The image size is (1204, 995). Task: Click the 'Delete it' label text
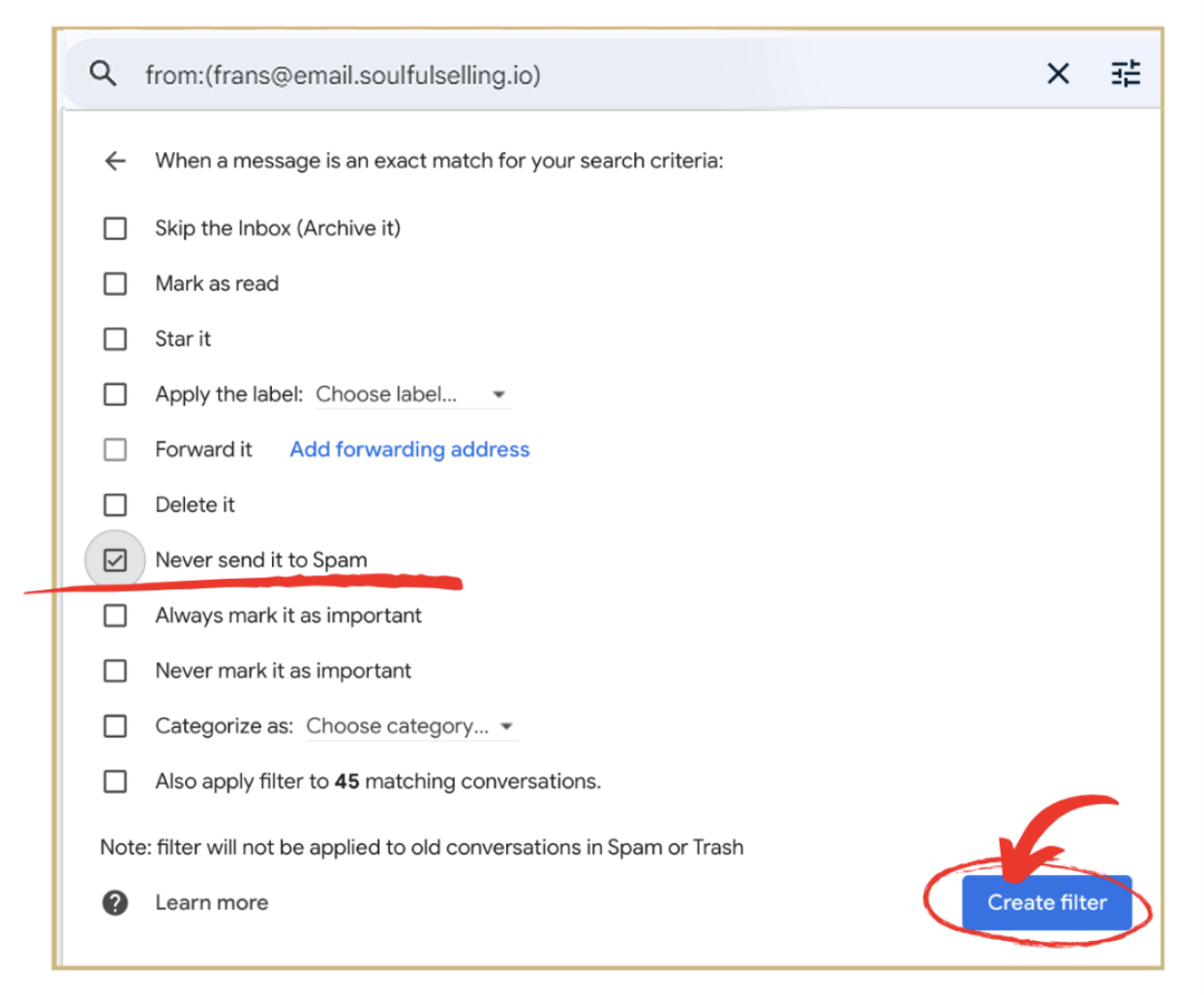(195, 504)
